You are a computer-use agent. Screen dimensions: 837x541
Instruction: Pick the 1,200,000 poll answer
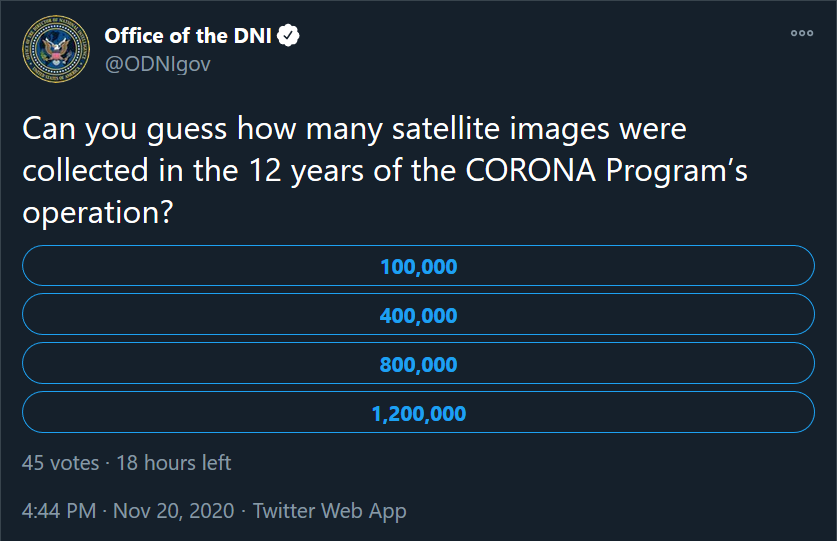418,413
